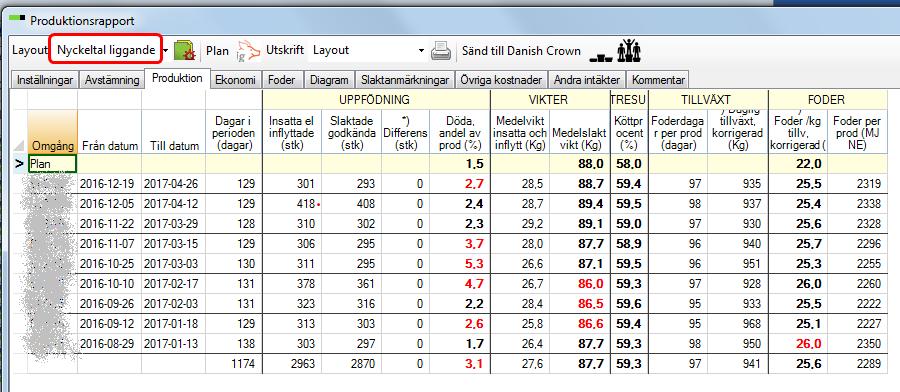Click the Plan row 88,0 weight cell
This screenshot has height=392, width=900.
[579, 164]
